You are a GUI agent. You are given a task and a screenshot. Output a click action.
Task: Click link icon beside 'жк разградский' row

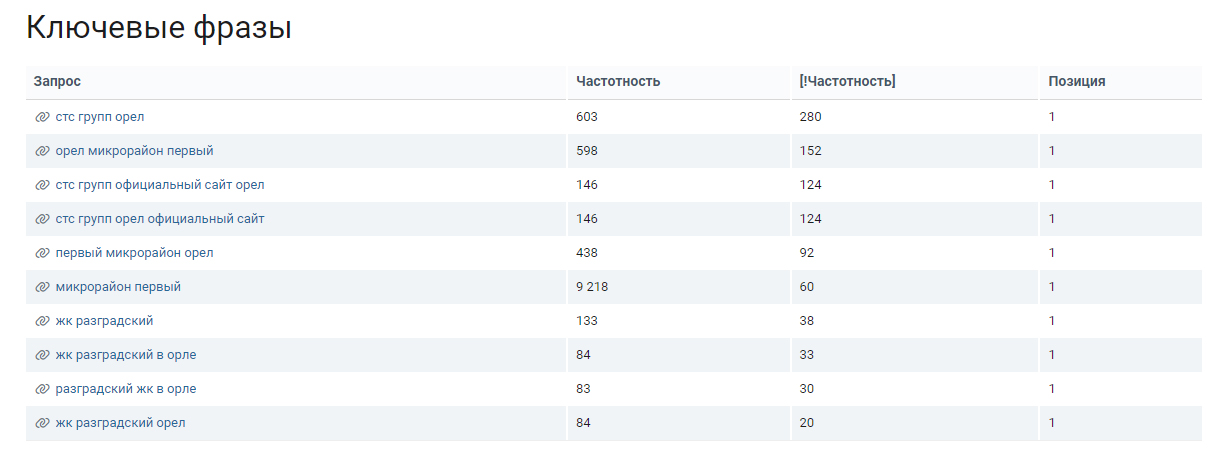click(x=42, y=321)
